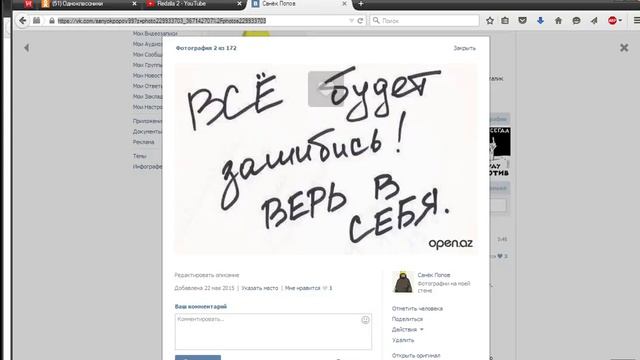The width and height of the screenshot is (640, 360).
Task: Click the site identity icon beside the padlock
Action: 36,20
